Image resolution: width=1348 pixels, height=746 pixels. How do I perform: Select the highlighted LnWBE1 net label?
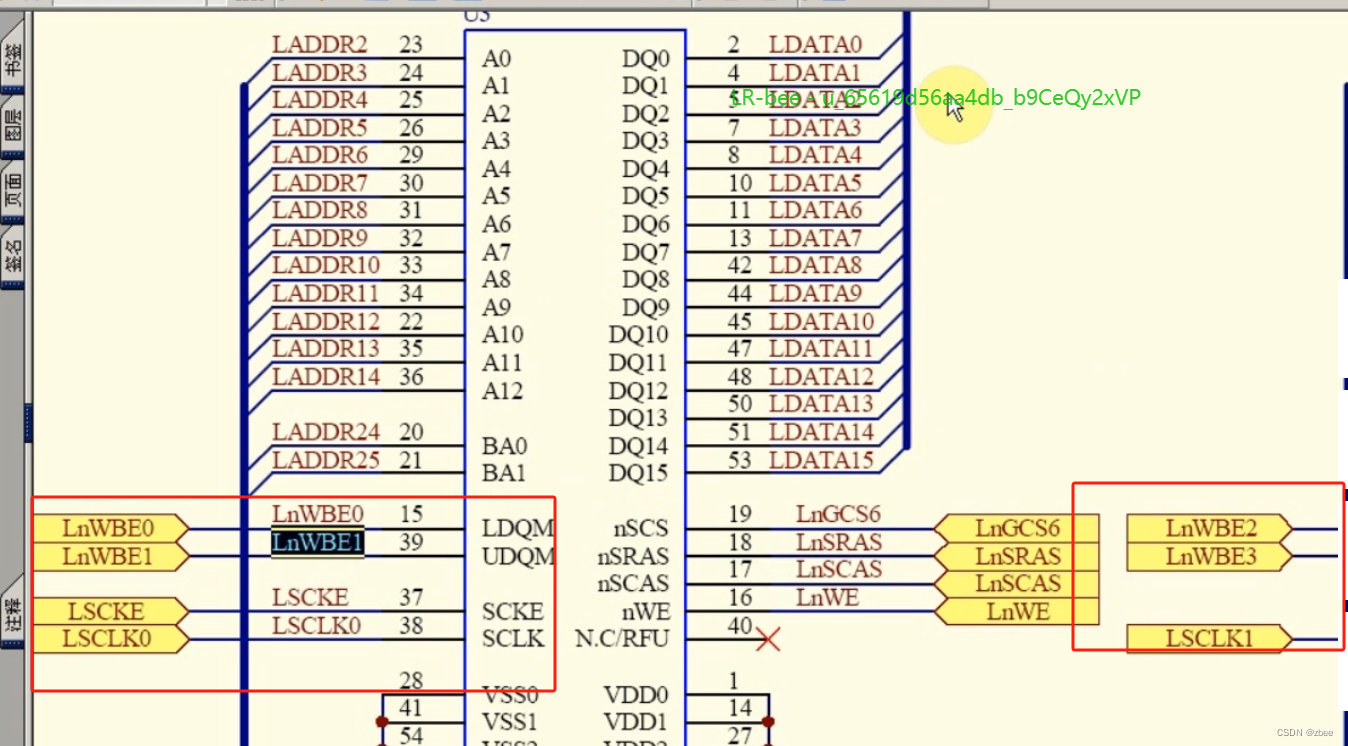pyautogui.click(x=318, y=542)
